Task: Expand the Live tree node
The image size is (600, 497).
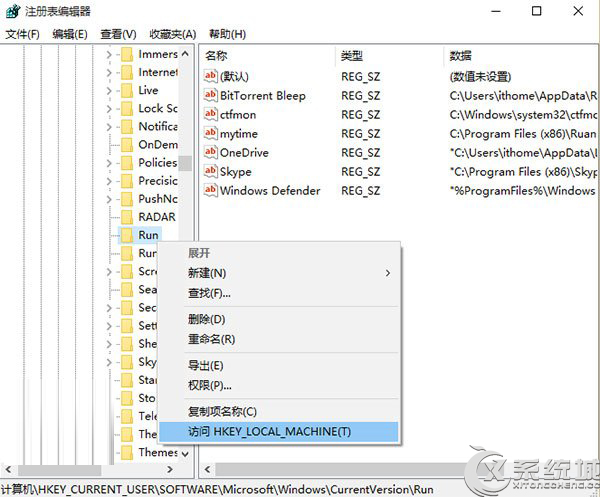Action: [109, 91]
